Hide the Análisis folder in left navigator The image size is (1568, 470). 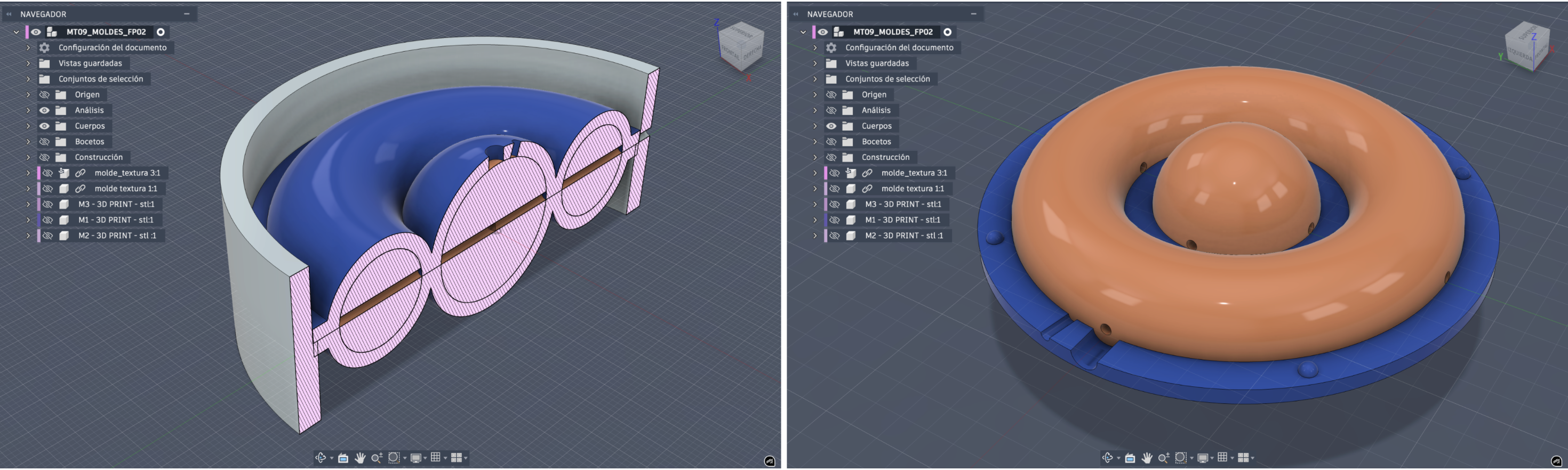(x=44, y=111)
